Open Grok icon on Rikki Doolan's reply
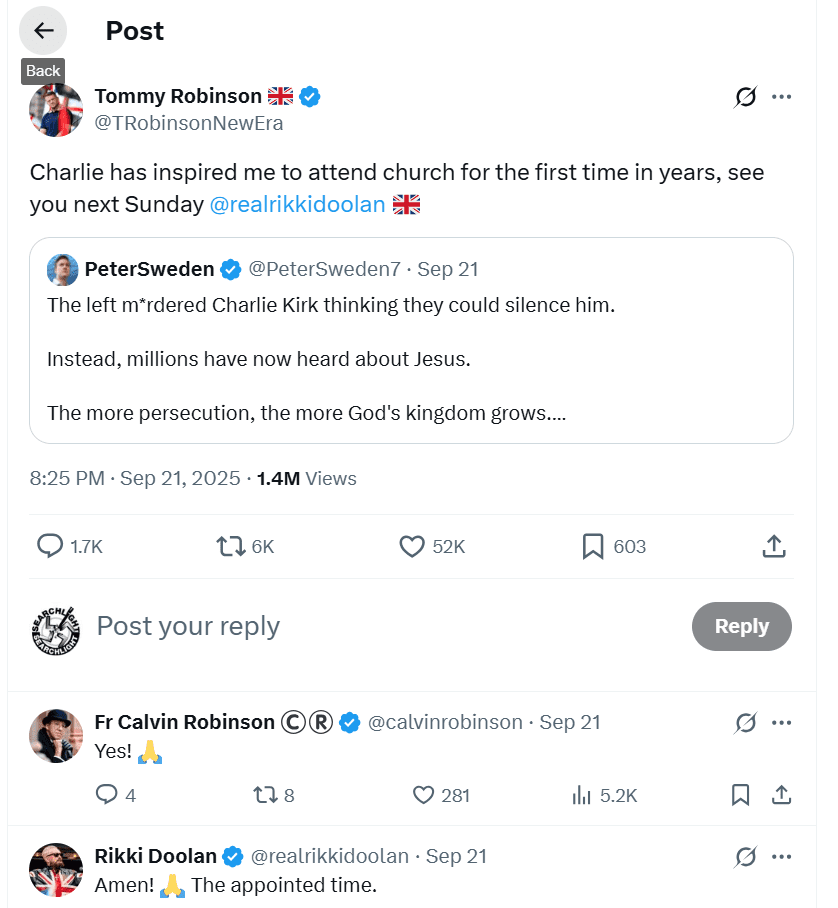 tap(745, 856)
